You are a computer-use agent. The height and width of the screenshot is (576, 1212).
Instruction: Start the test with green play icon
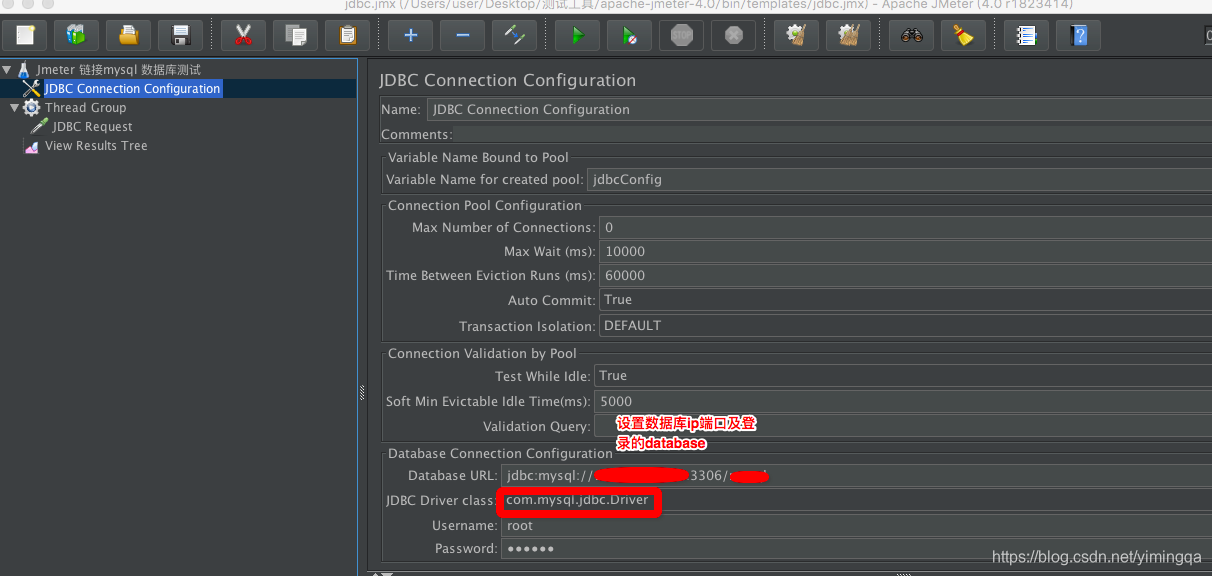tap(577, 35)
